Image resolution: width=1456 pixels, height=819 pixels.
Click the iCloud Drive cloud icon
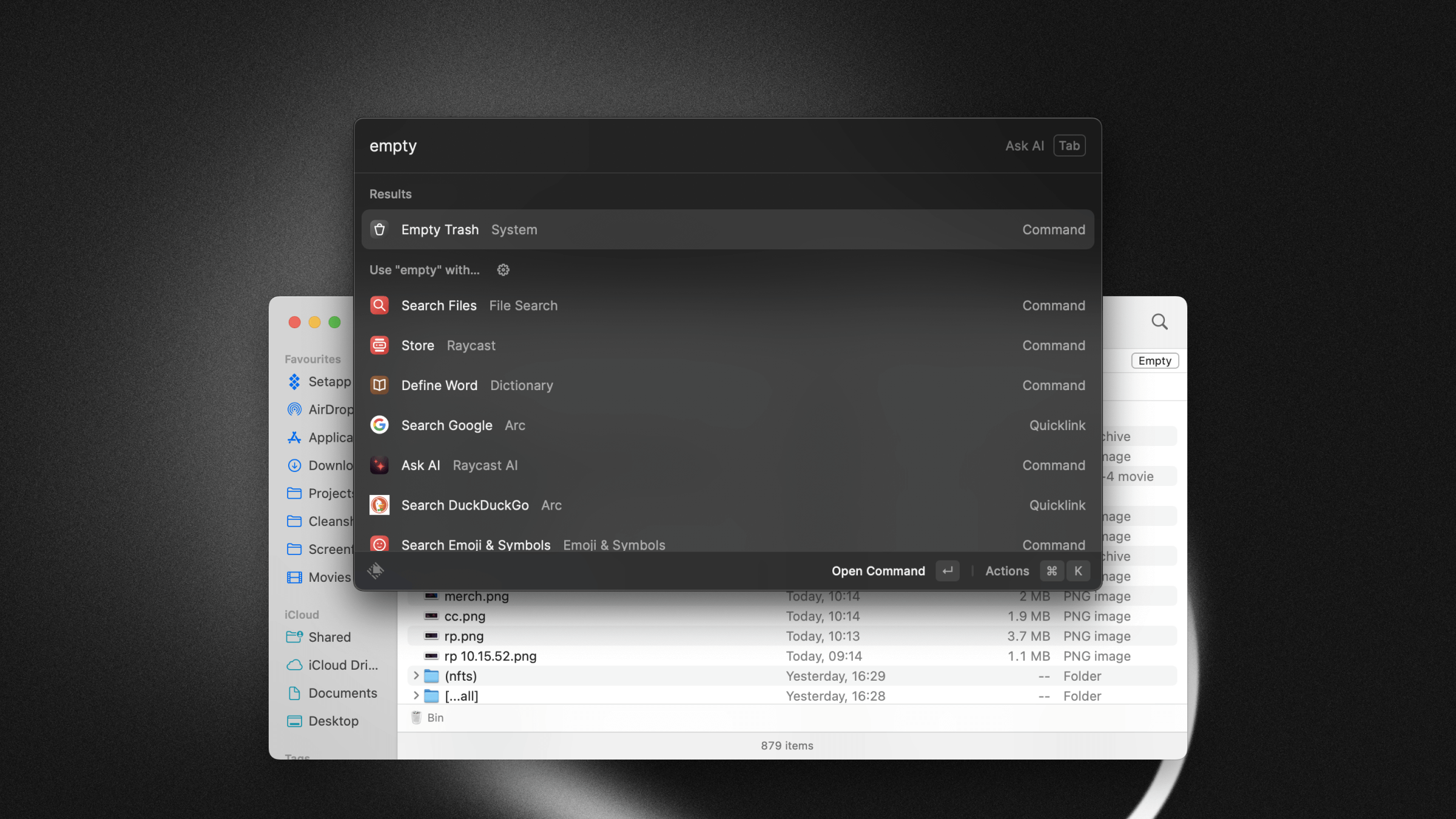pyautogui.click(x=294, y=665)
